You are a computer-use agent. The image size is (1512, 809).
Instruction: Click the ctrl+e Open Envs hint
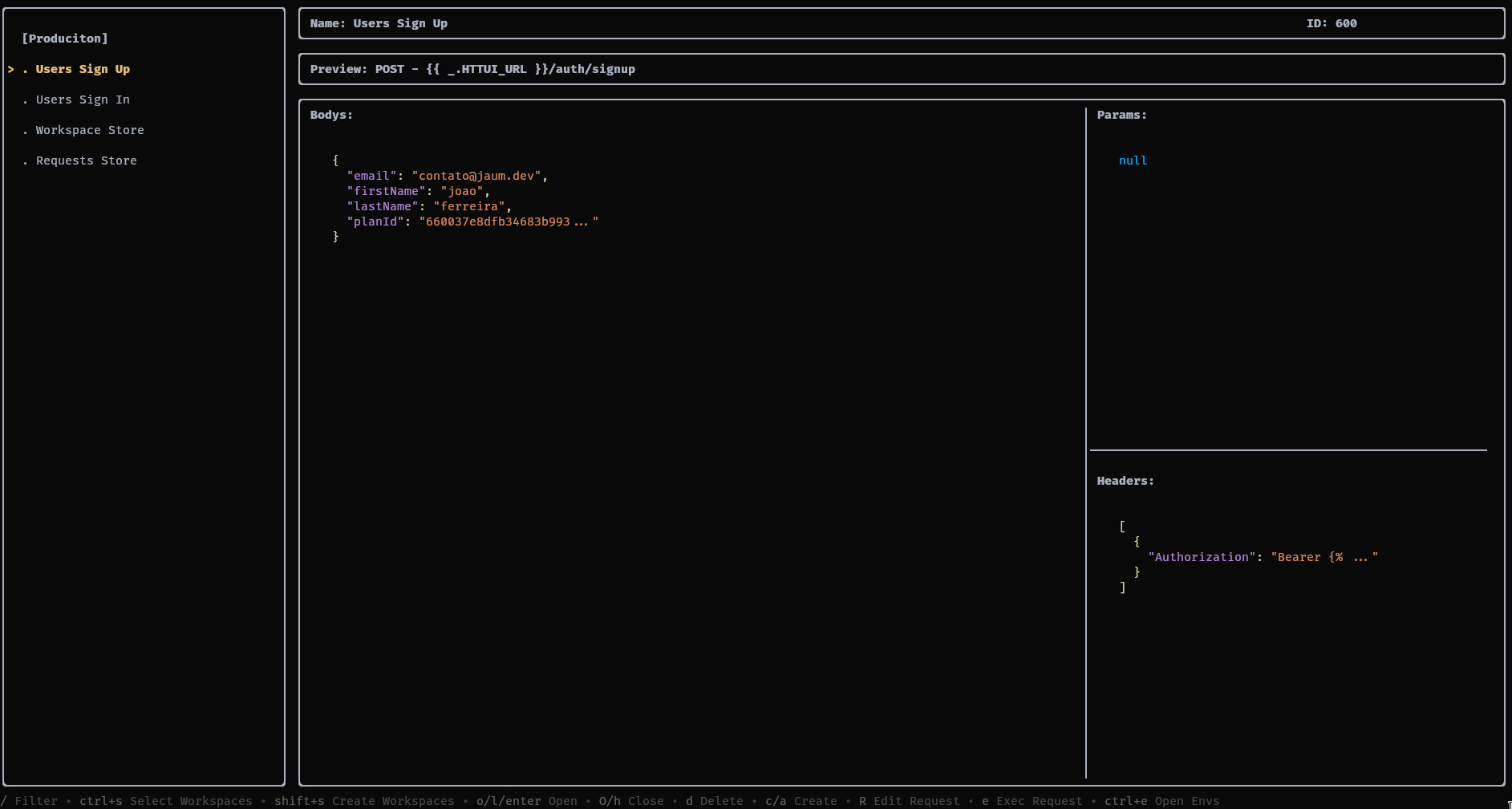(x=1162, y=801)
